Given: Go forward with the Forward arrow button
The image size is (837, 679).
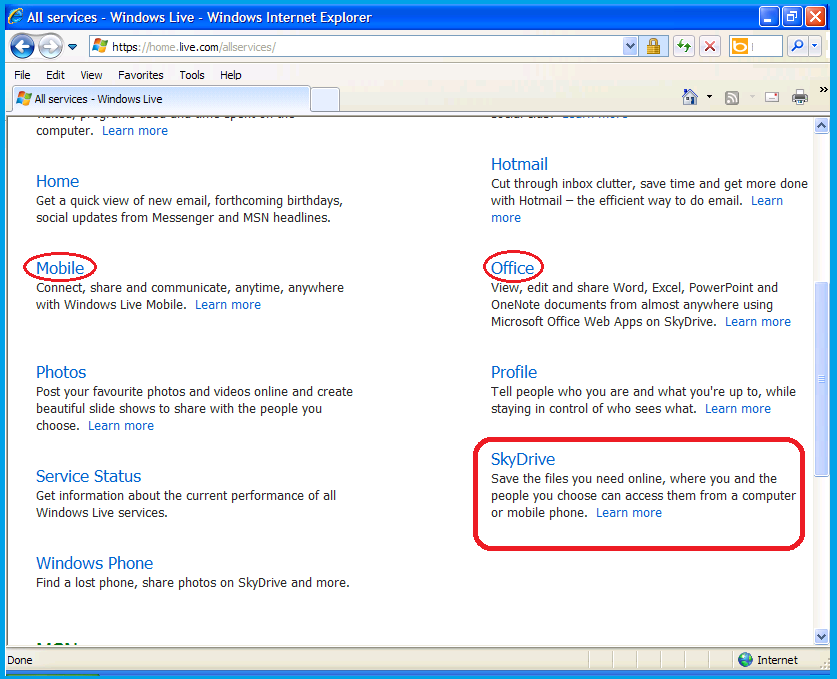Looking at the screenshot, I should (51, 47).
